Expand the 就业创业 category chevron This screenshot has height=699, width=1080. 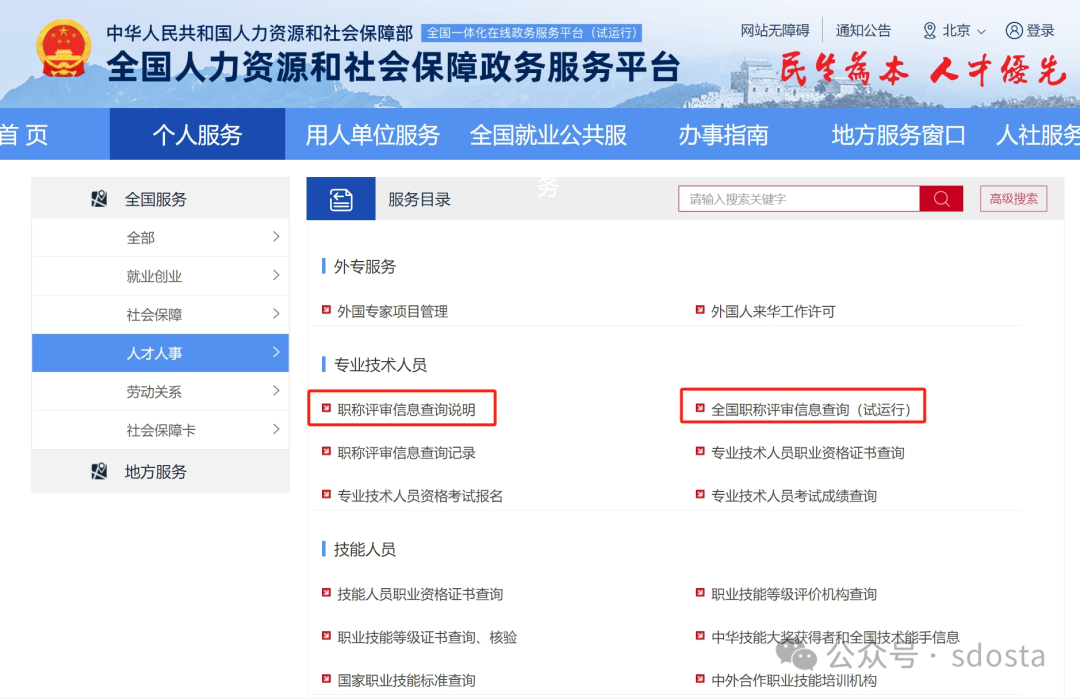tap(276, 275)
